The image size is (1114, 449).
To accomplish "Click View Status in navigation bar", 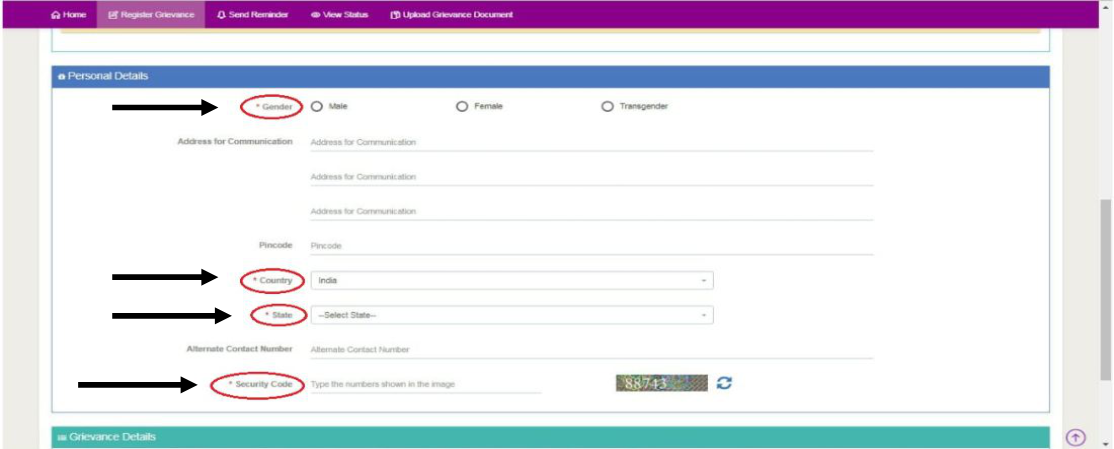I will (339, 15).
